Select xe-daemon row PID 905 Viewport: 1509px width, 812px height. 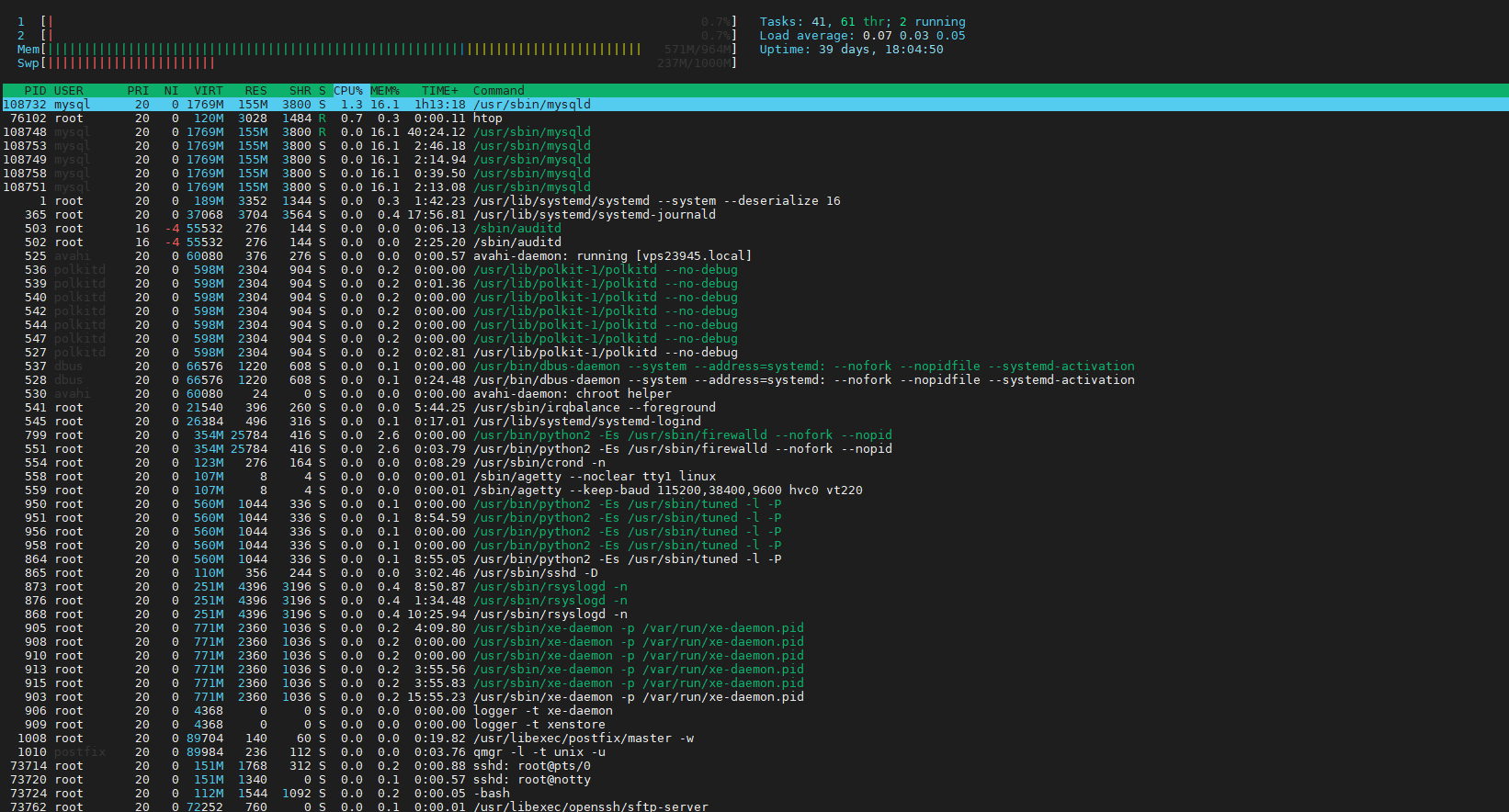pos(754,628)
